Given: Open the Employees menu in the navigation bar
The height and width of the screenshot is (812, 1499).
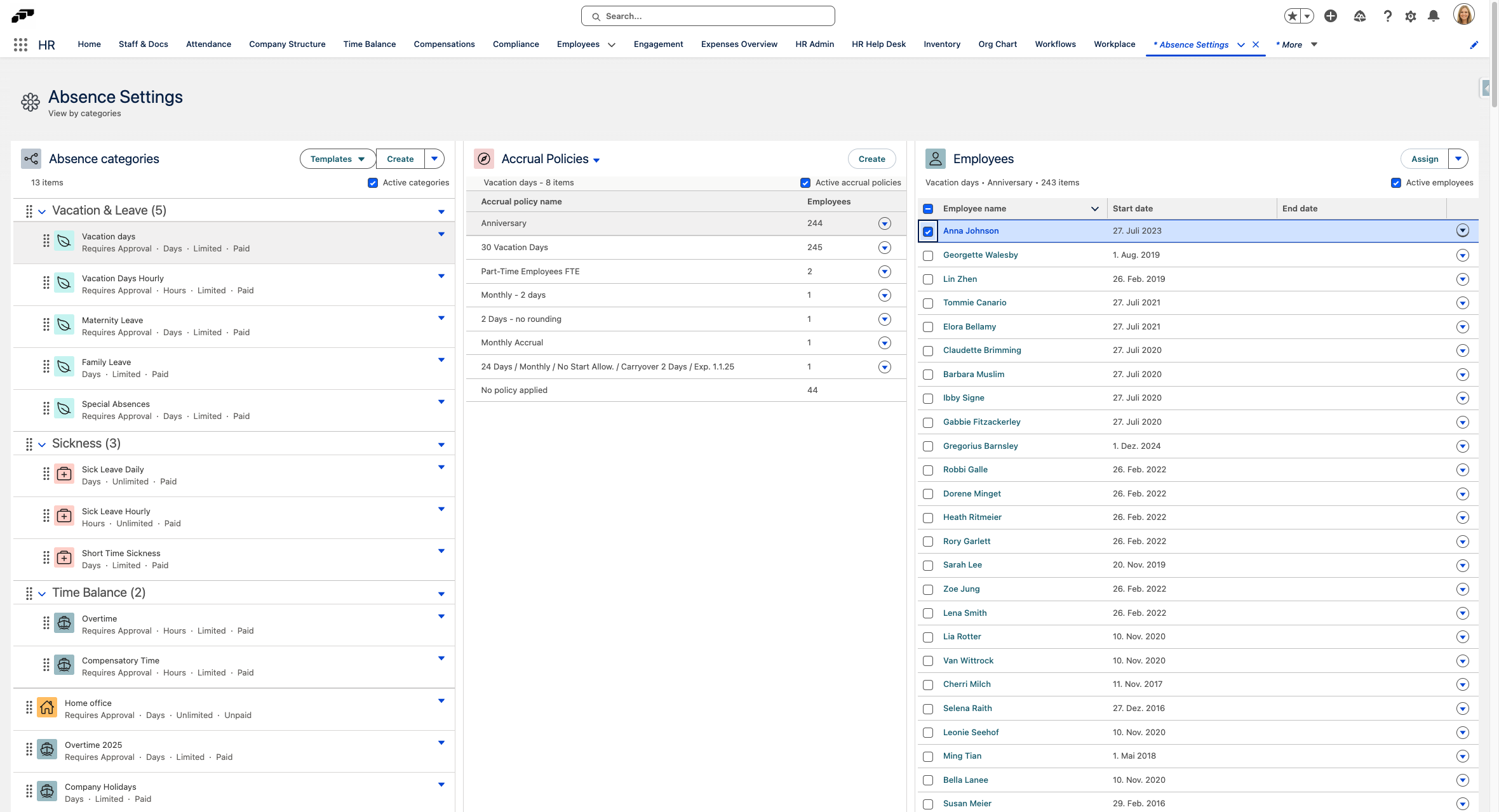Looking at the screenshot, I should pos(584,44).
